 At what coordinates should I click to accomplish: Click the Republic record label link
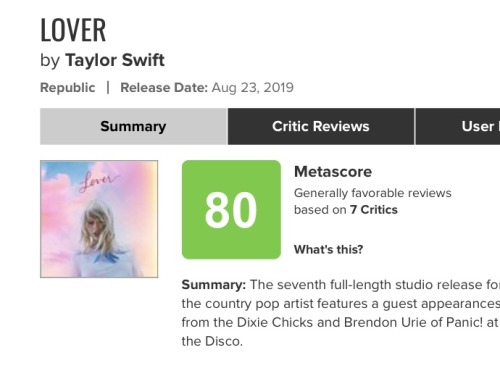(x=68, y=88)
